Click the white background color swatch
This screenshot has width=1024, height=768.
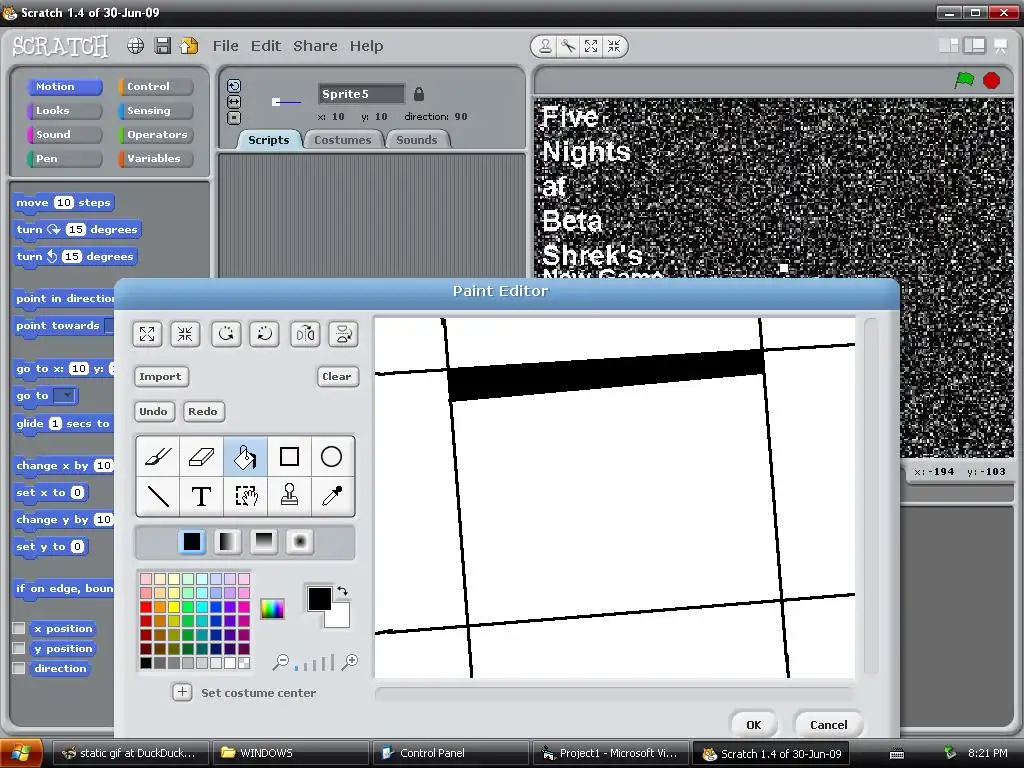click(340, 616)
